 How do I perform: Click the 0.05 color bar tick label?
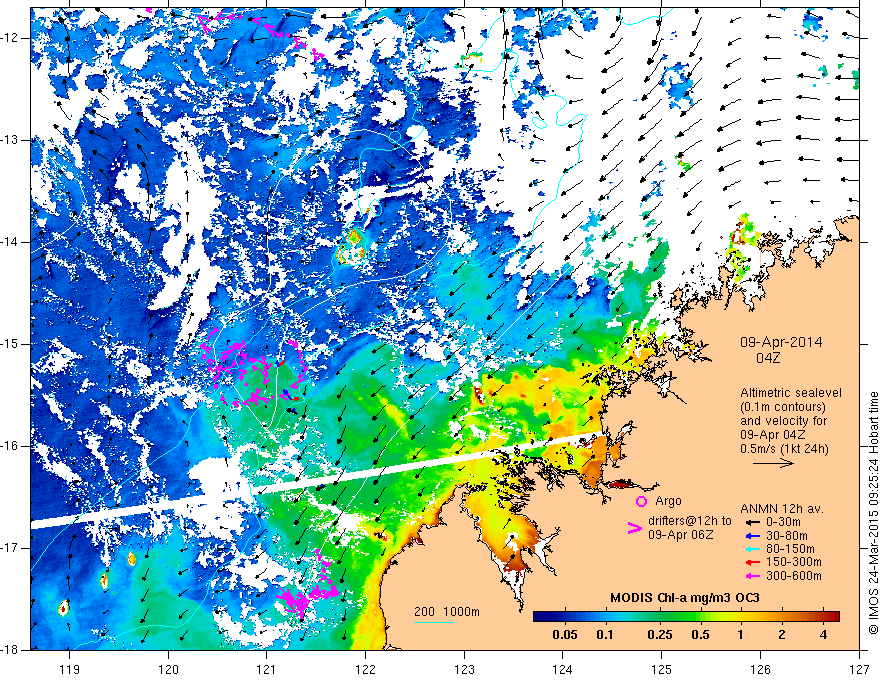pos(565,635)
